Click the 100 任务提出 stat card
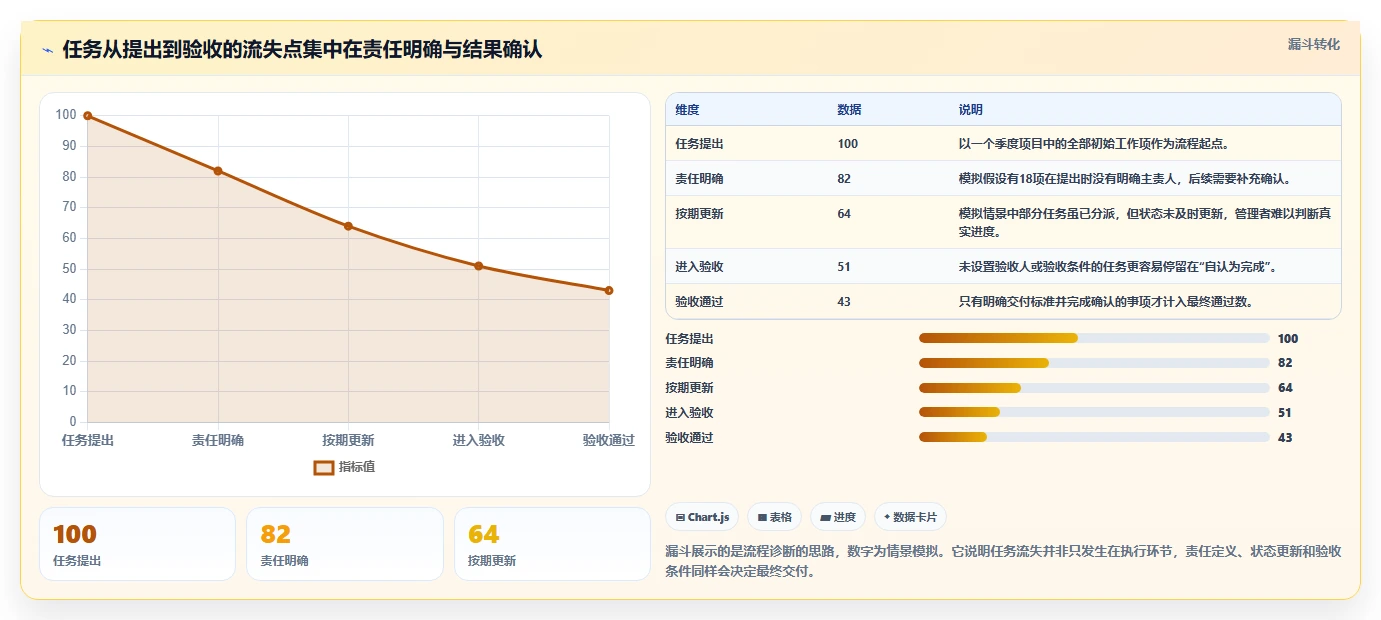This screenshot has width=1381, height=620. pyautogui.click(x=137, y=544)
